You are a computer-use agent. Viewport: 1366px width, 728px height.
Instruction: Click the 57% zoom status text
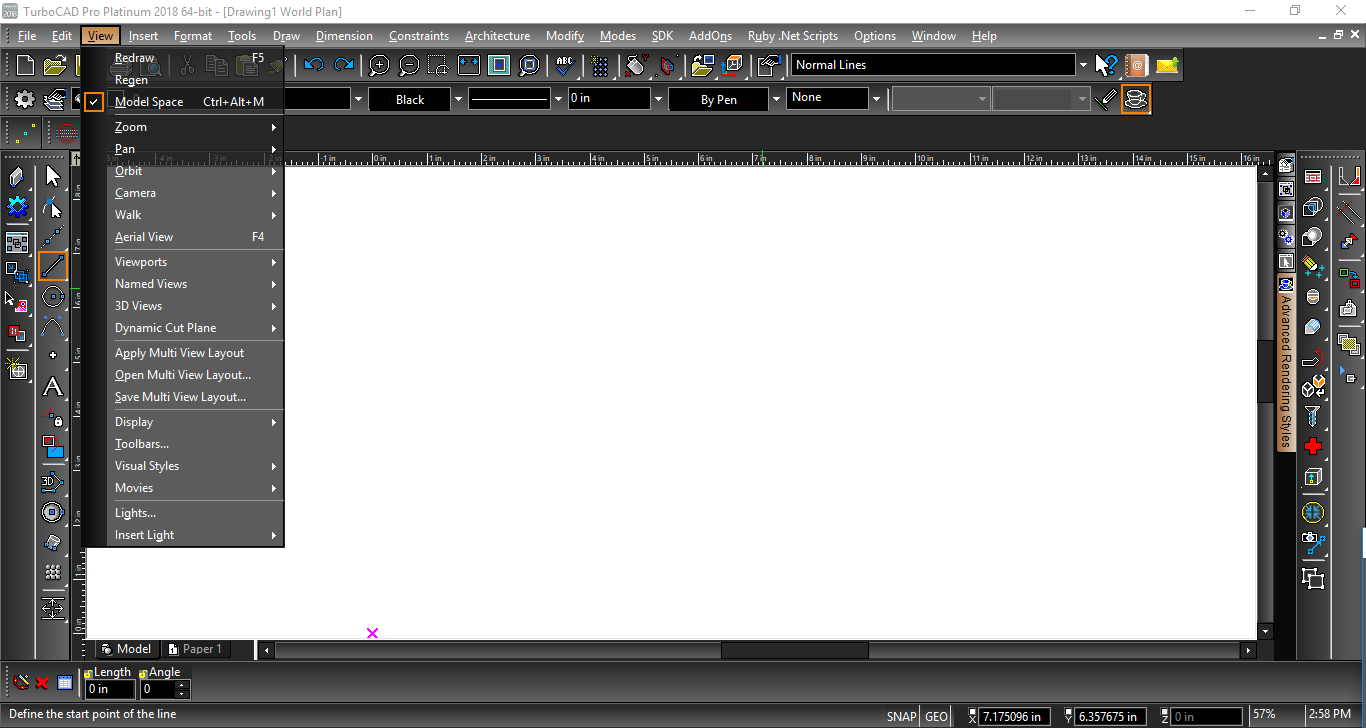click(x=1264, y=715)
